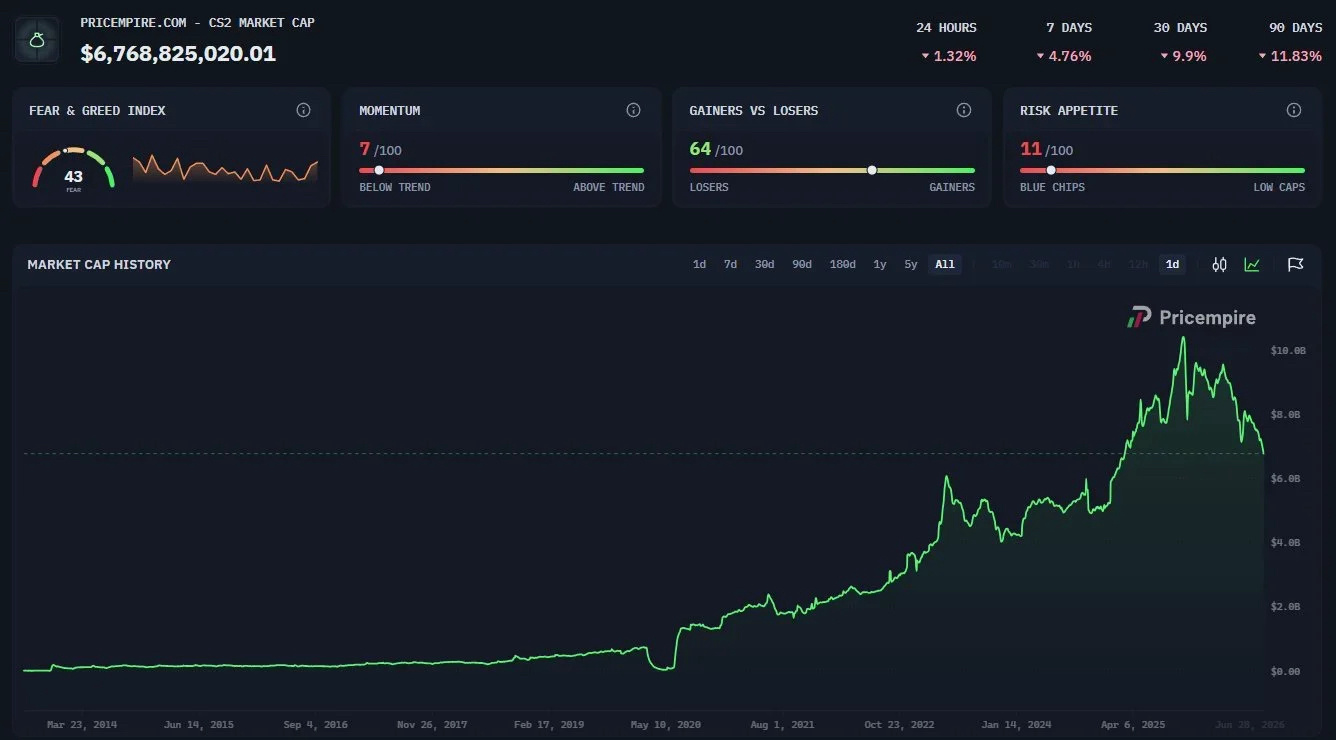Click the 30 days change of 9.9%
1336x740 pixels.
1183,56
